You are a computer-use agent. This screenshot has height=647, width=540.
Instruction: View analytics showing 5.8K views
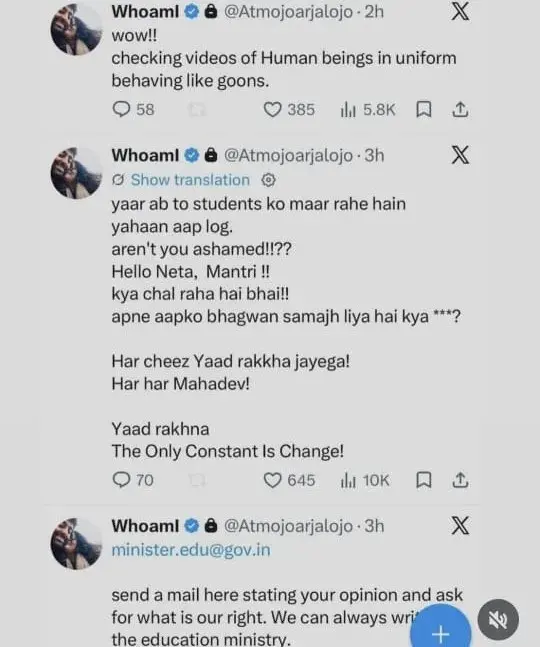(x=368, y=110)
